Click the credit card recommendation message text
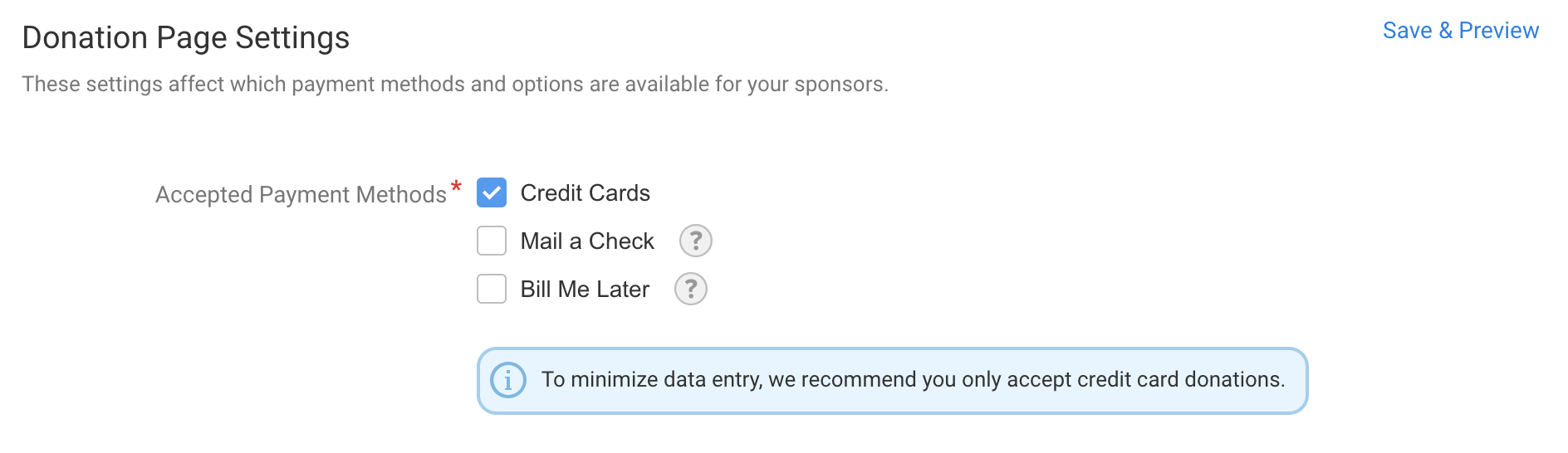Screen dimensions: 1568x453 pos(913,379)
